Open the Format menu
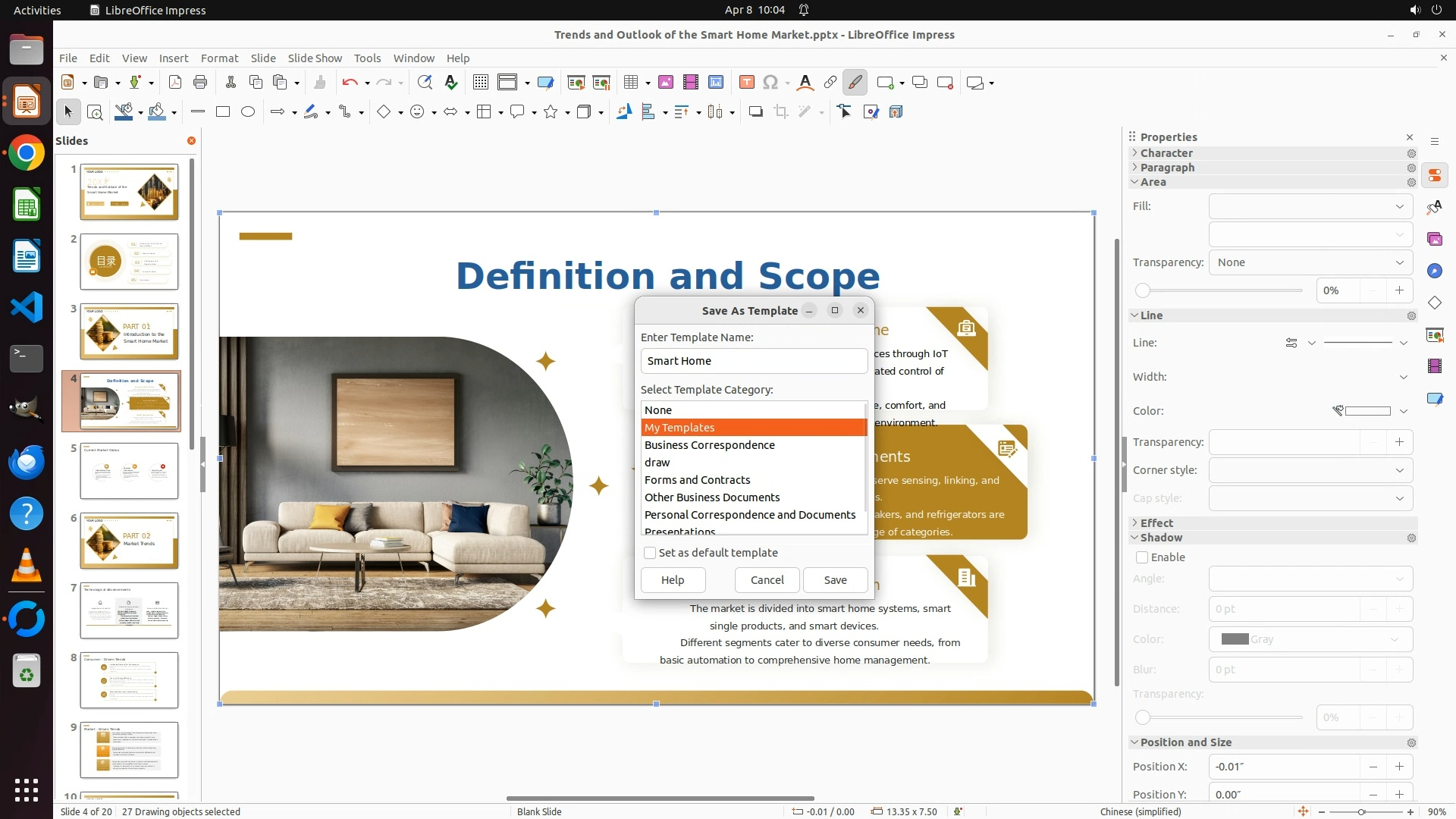The height and width of the screenshot is (819, 1456). click(219, 58)
